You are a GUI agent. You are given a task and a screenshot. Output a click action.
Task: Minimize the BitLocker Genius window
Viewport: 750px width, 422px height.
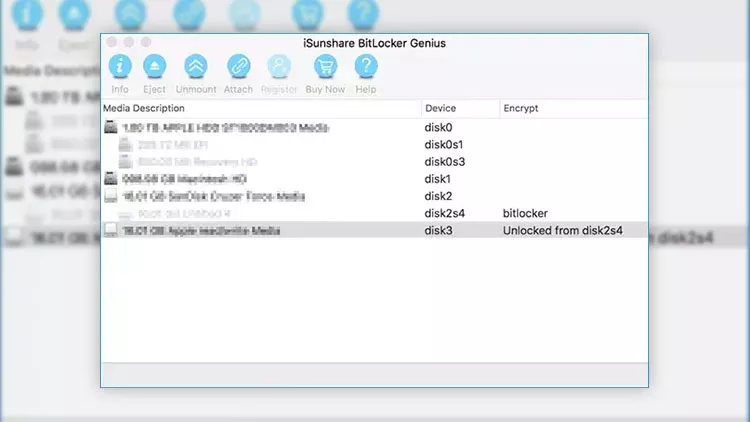[129, 42]
